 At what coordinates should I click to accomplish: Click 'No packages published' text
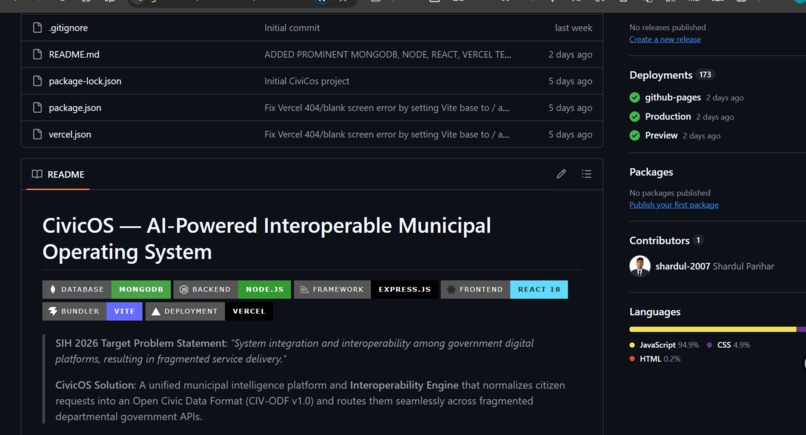pos(670,193)
